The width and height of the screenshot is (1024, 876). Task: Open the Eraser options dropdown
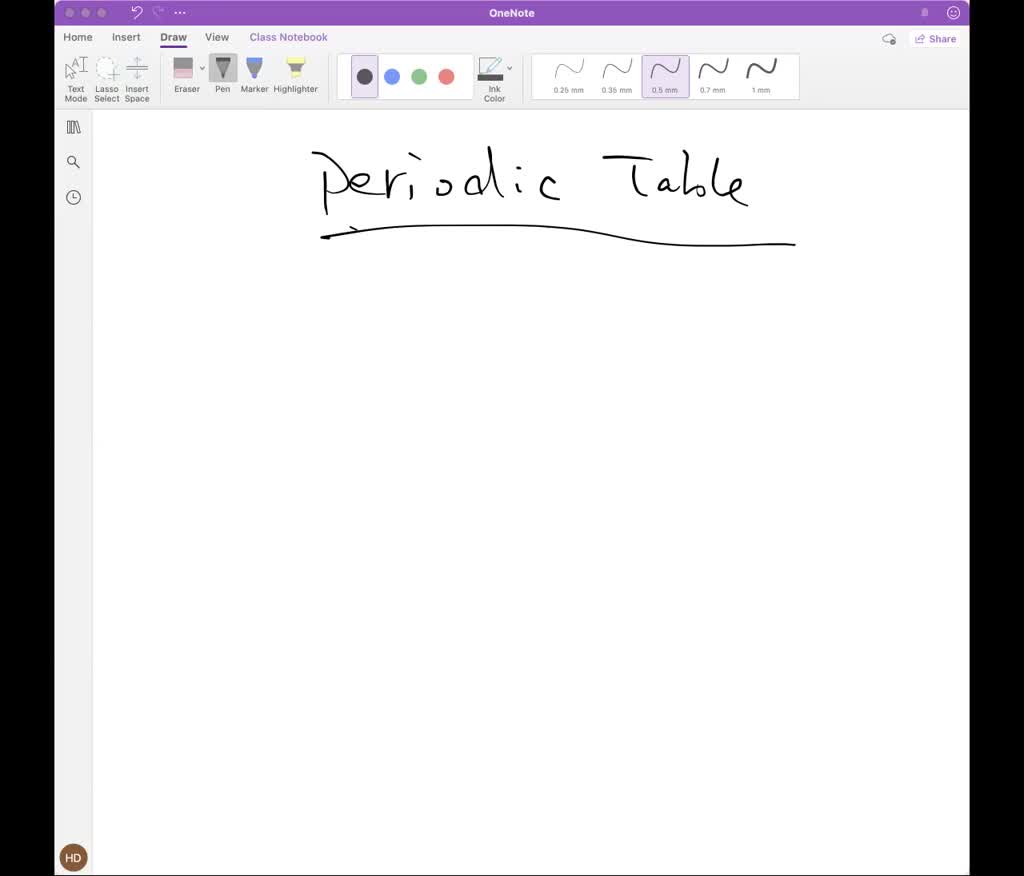201,68
